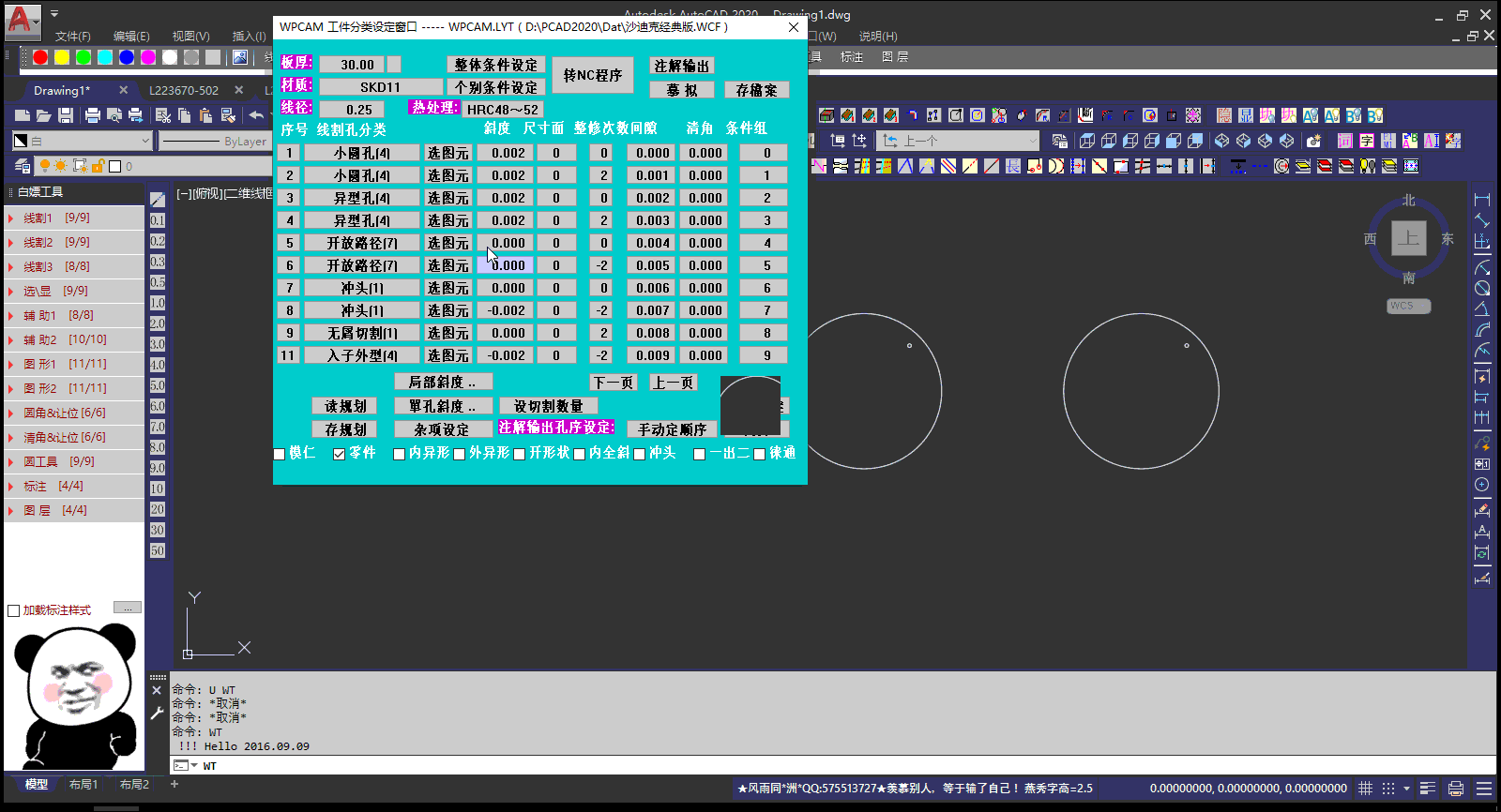Click the first 3D box visual style icon

click(1087, 141)
